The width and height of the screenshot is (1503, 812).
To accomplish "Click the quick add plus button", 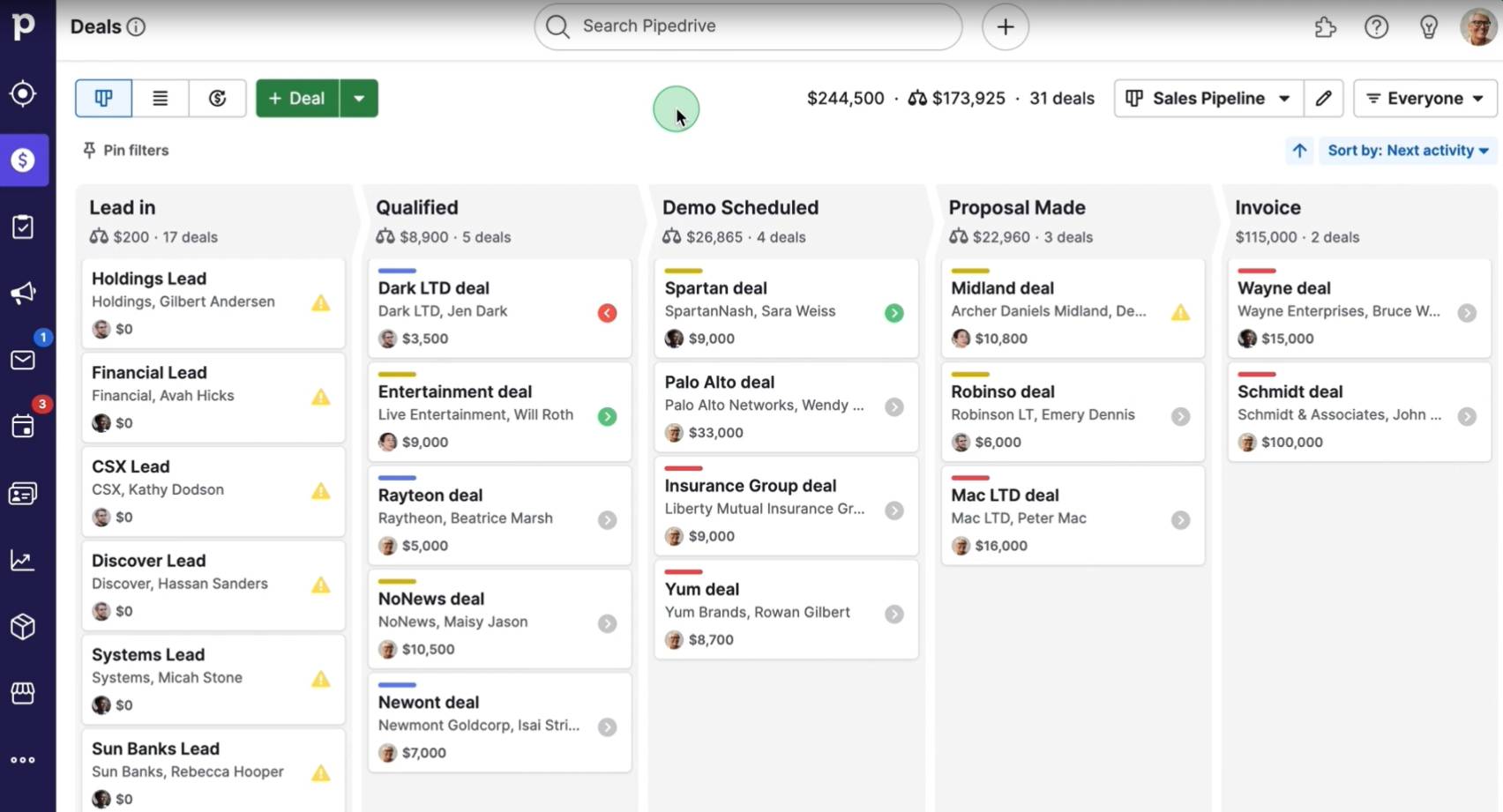I will [1005, 26].
